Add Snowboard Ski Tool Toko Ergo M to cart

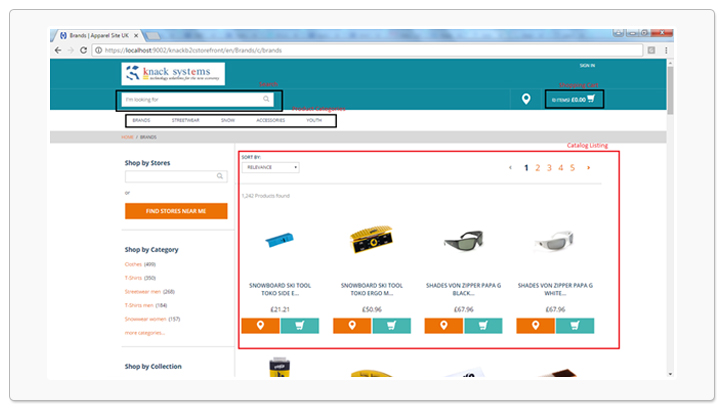pos(392,326)
